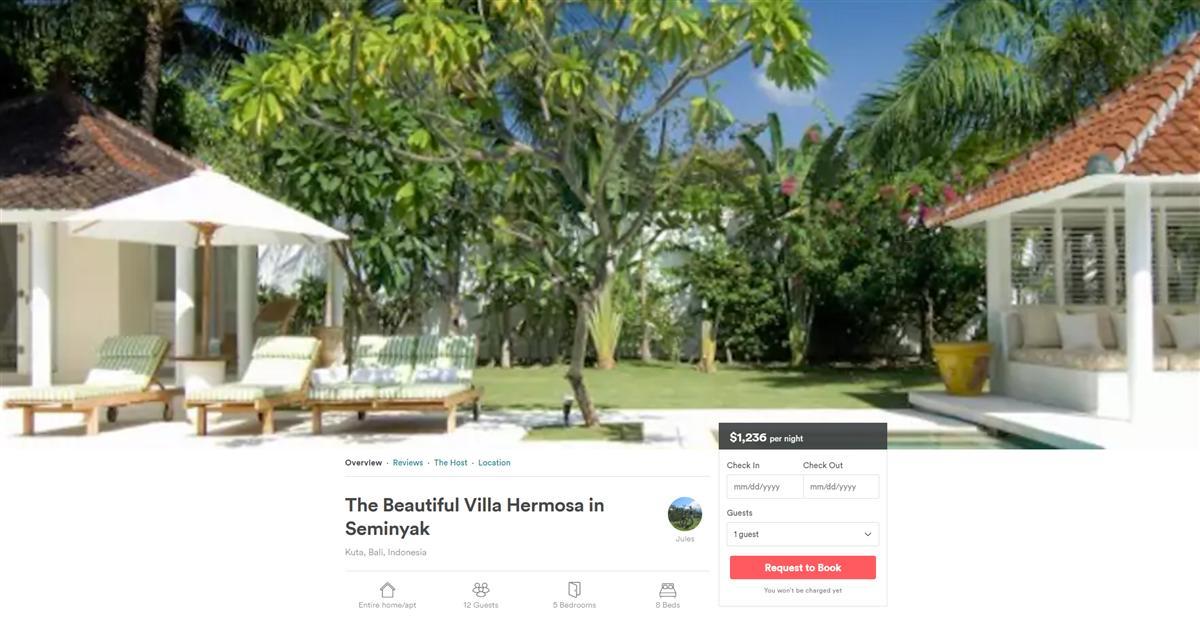Click the 12 Guests people icon
The width and height of the screenshot is (1200, 618).
point(481,590)
